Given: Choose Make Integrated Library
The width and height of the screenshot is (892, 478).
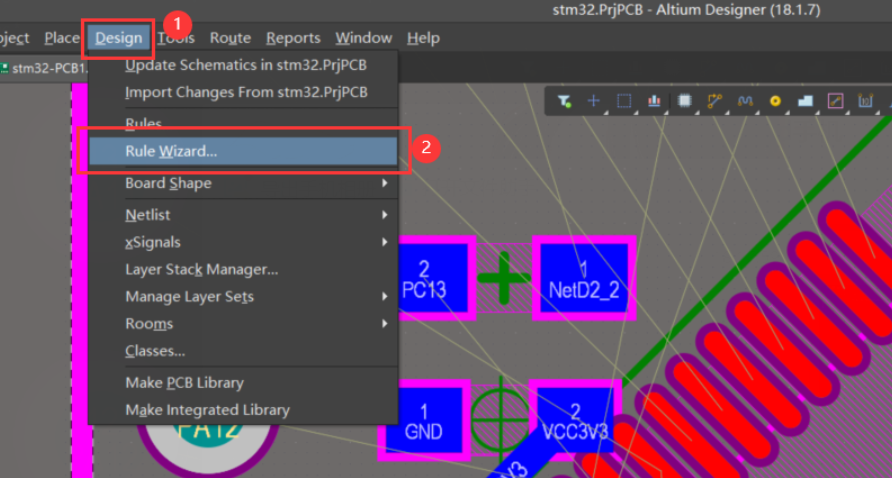Looking at the screenshot, I should pyautogui.click(x=243, y=410).
